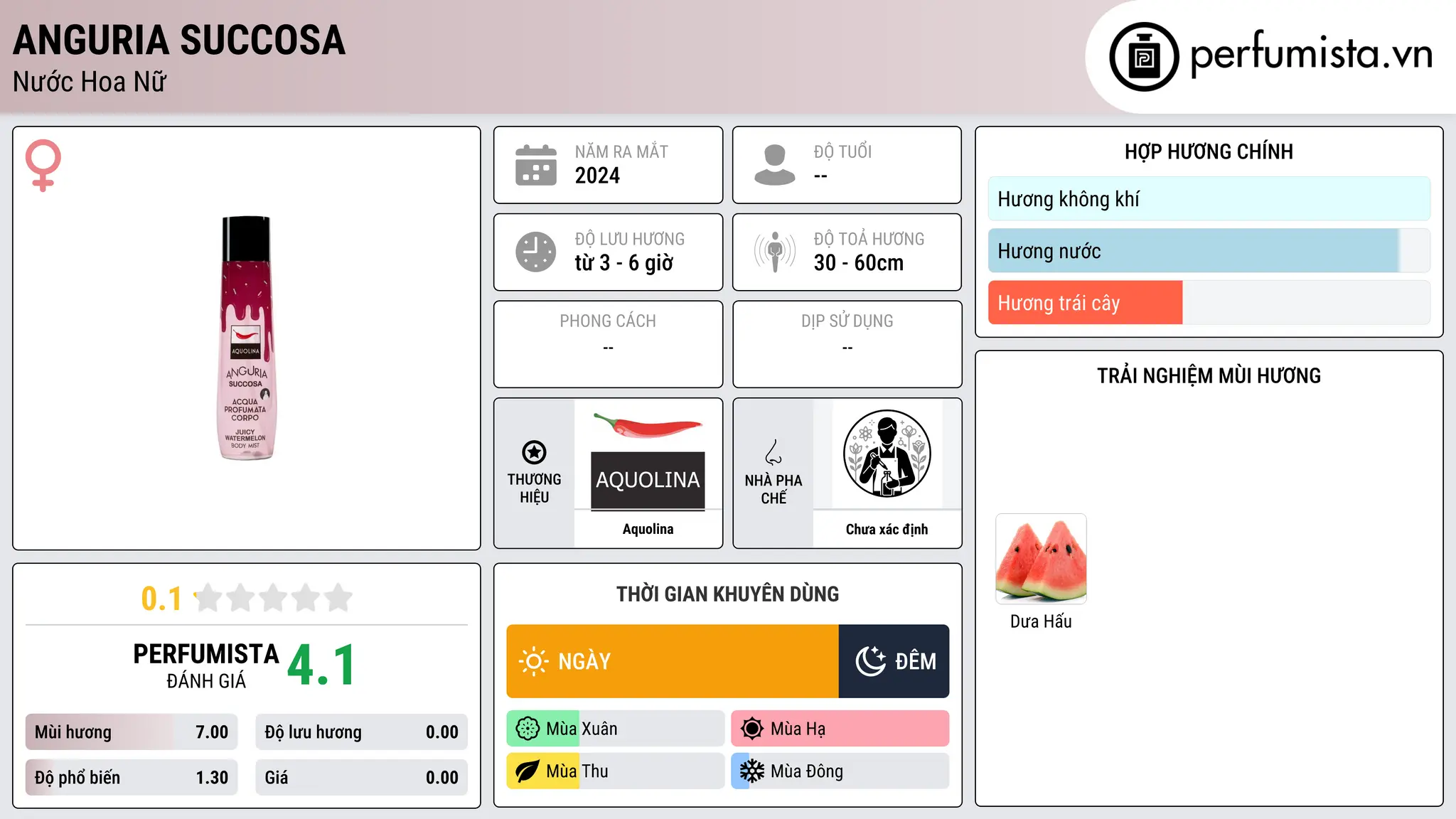Click the perfumer illustration icon

tap(887, 454)
